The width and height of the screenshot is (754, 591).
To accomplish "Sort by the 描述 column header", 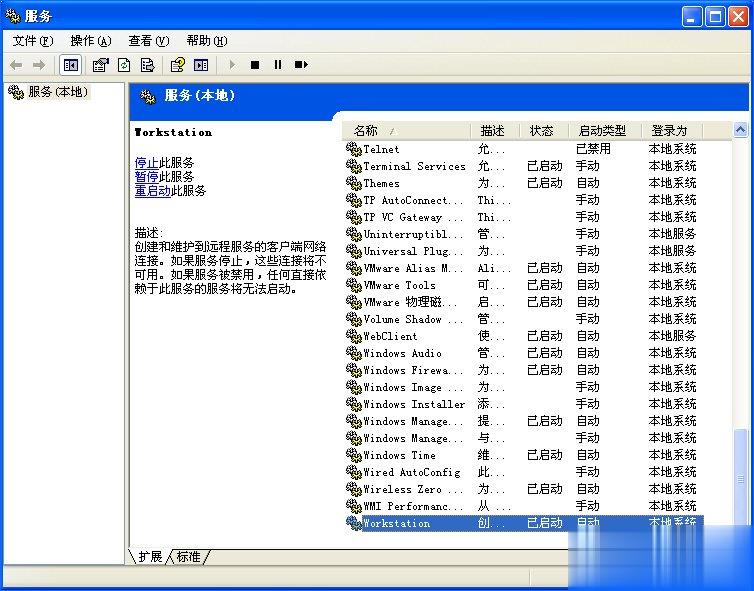I will [x=495, y=130].
